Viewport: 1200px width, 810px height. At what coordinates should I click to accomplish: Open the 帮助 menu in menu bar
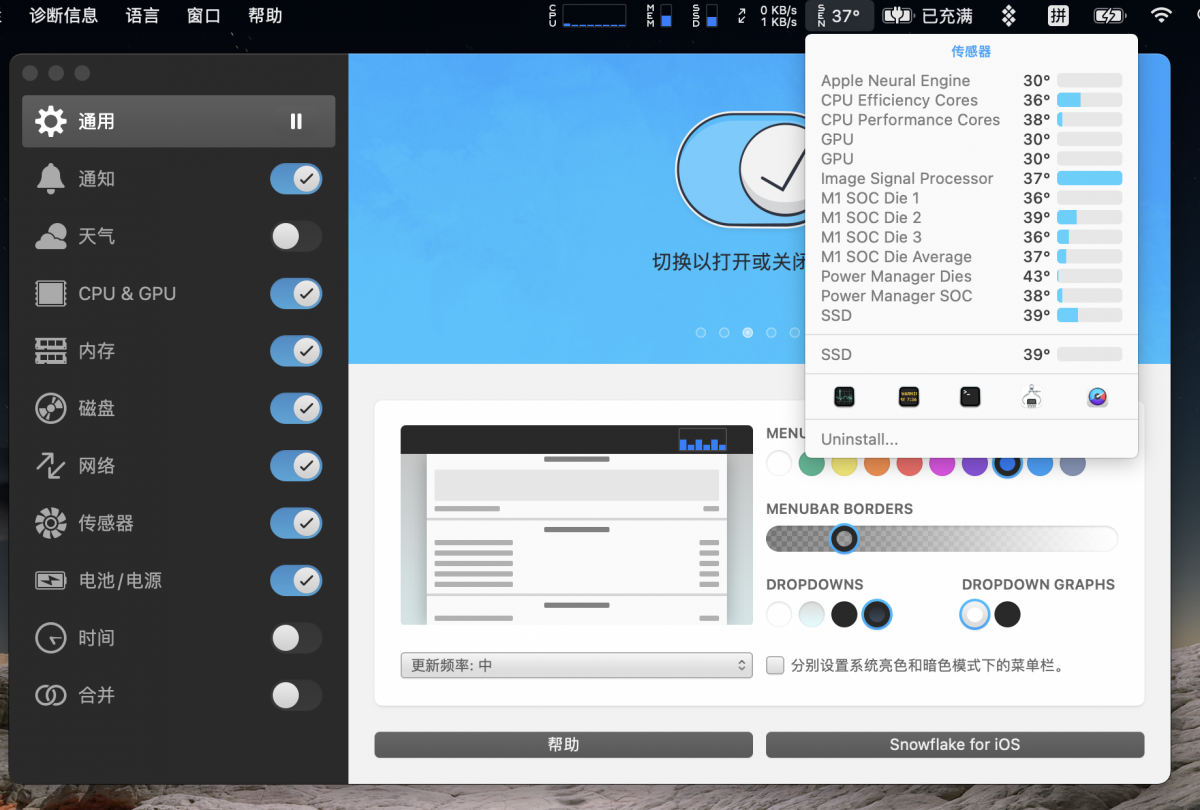tap(265, 15)
